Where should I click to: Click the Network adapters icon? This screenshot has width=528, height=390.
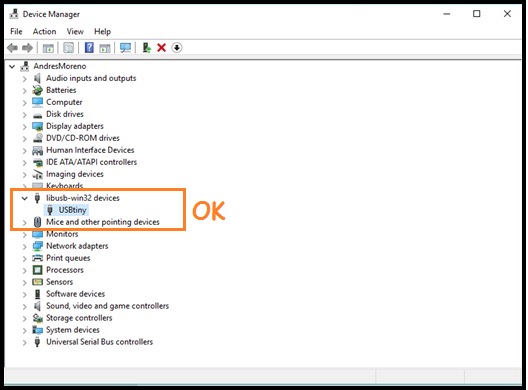(37, 246)
